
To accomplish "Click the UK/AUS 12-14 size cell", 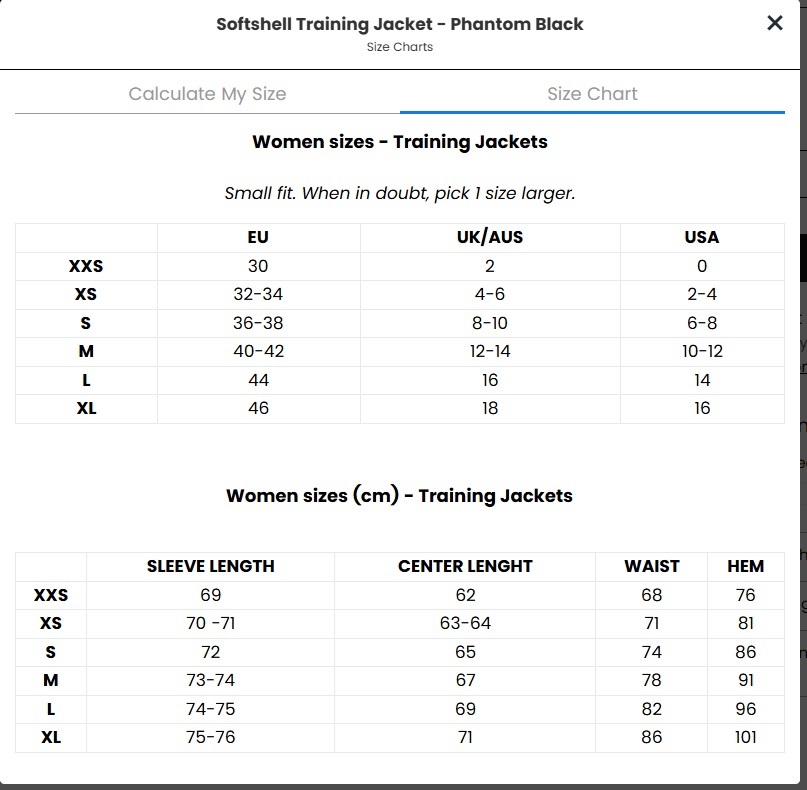I will click(x=490, y=351).
